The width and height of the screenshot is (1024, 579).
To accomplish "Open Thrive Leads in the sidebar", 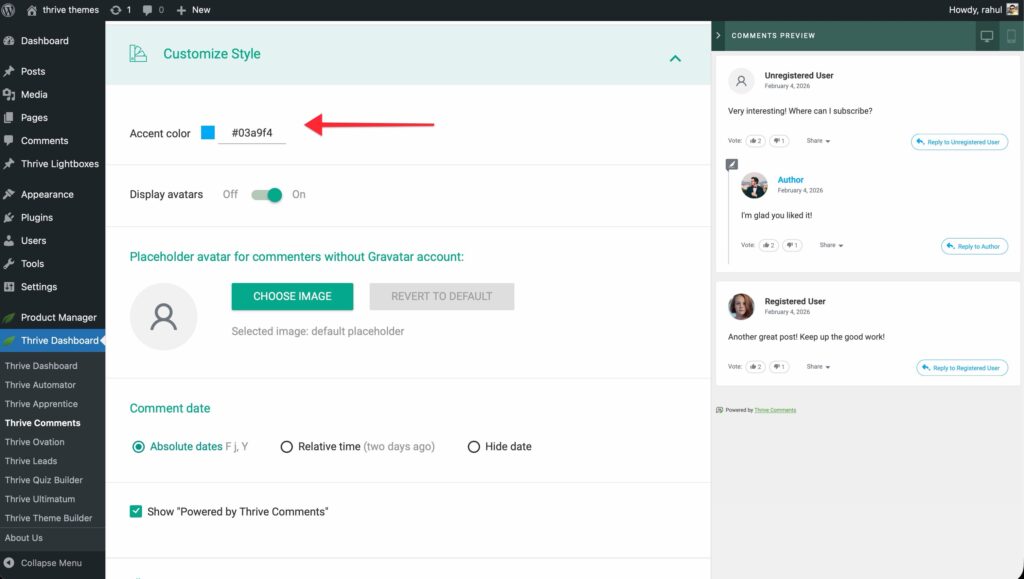I will click(x=31, y=461).
